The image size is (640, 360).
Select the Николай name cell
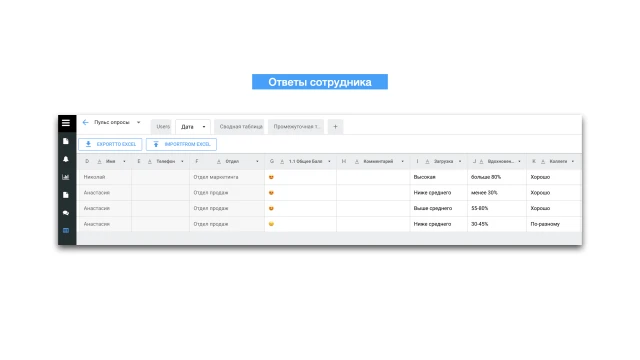104,177
